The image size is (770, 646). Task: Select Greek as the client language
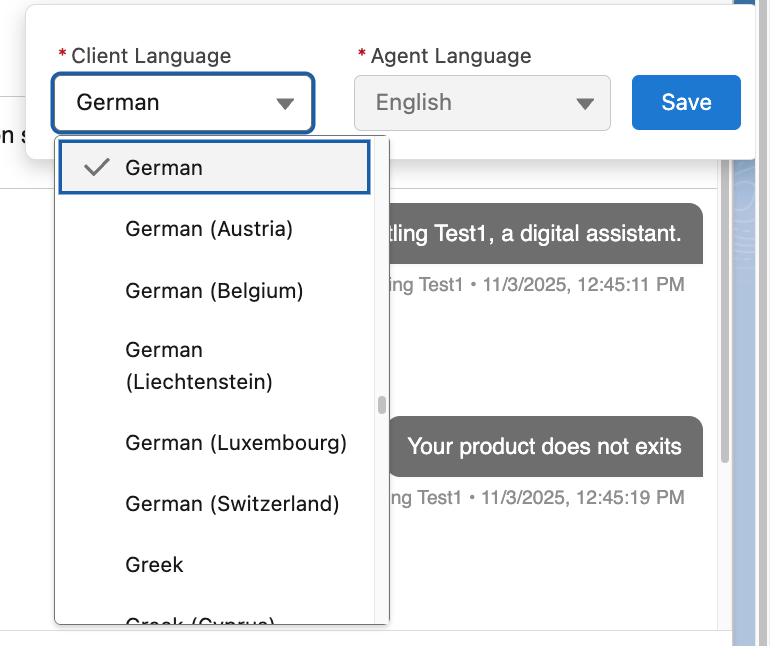point(155,565)
